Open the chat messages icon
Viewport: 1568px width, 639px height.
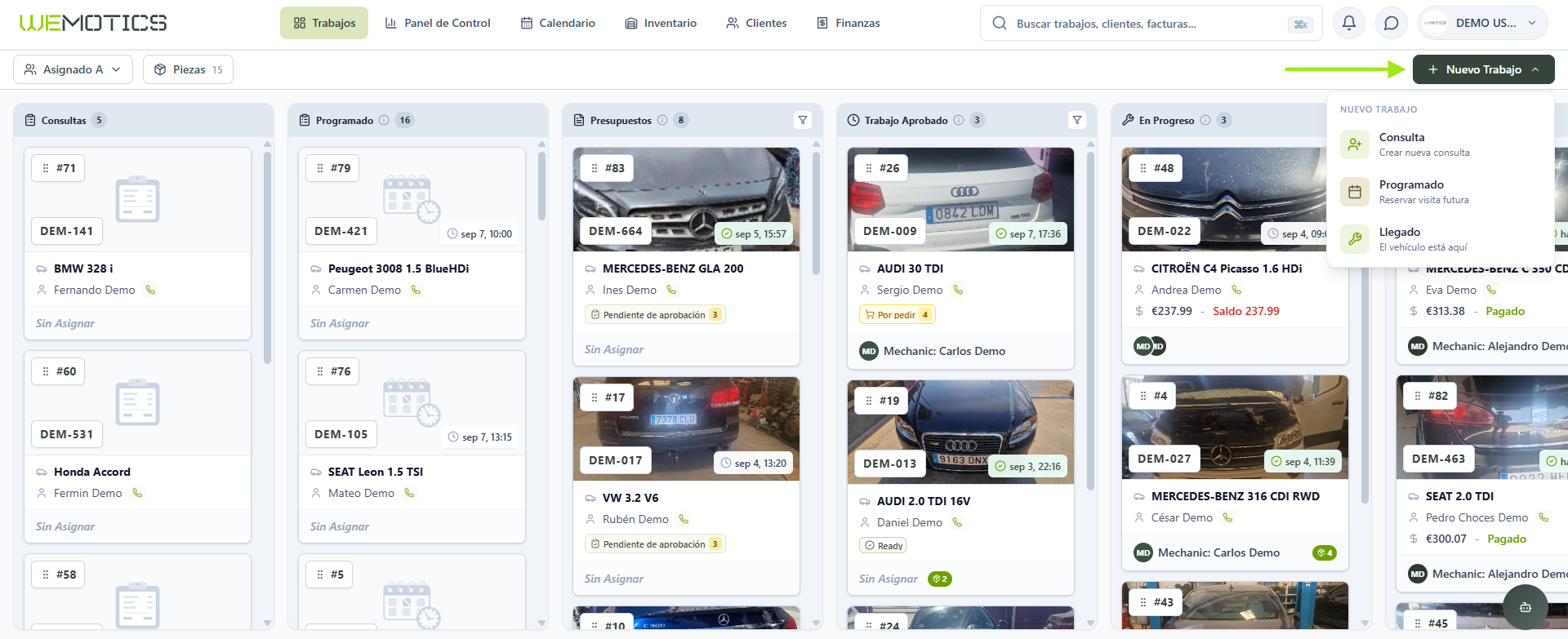tap(1392, 23)
